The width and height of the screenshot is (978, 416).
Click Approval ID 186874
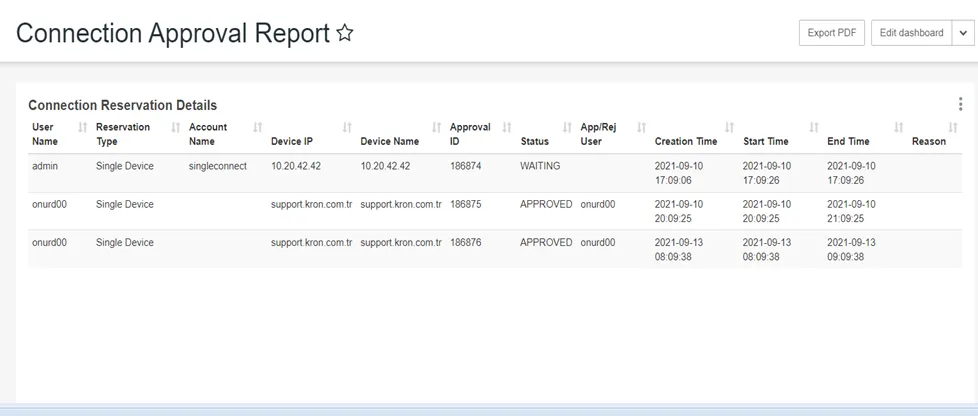point(465,166)
